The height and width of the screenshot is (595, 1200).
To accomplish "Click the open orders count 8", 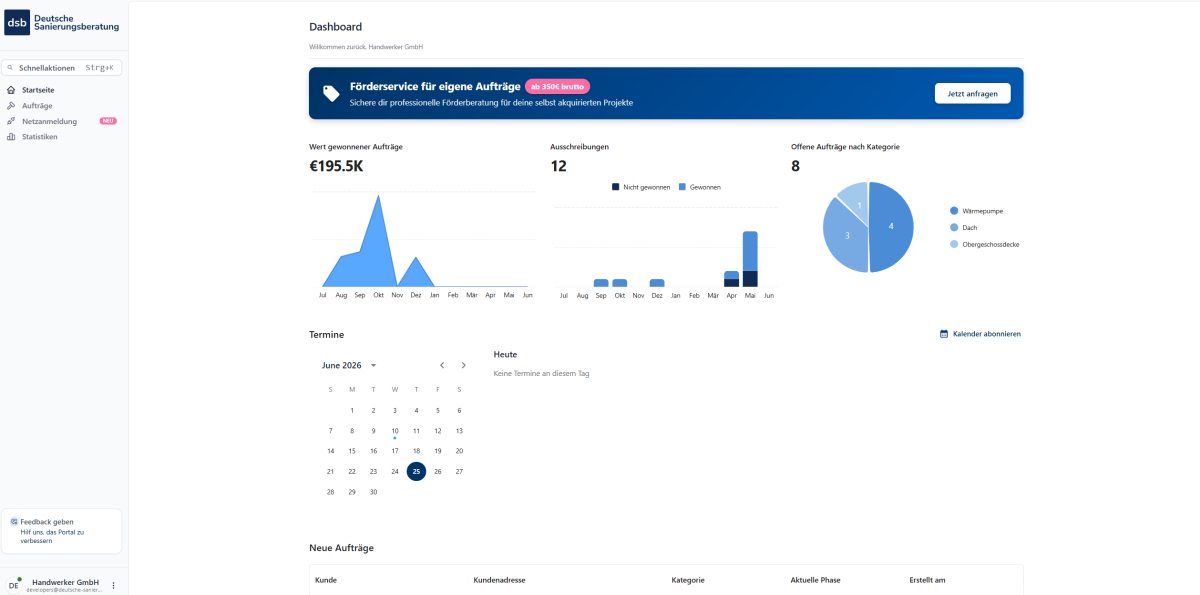I will click(x=796, y=166).
